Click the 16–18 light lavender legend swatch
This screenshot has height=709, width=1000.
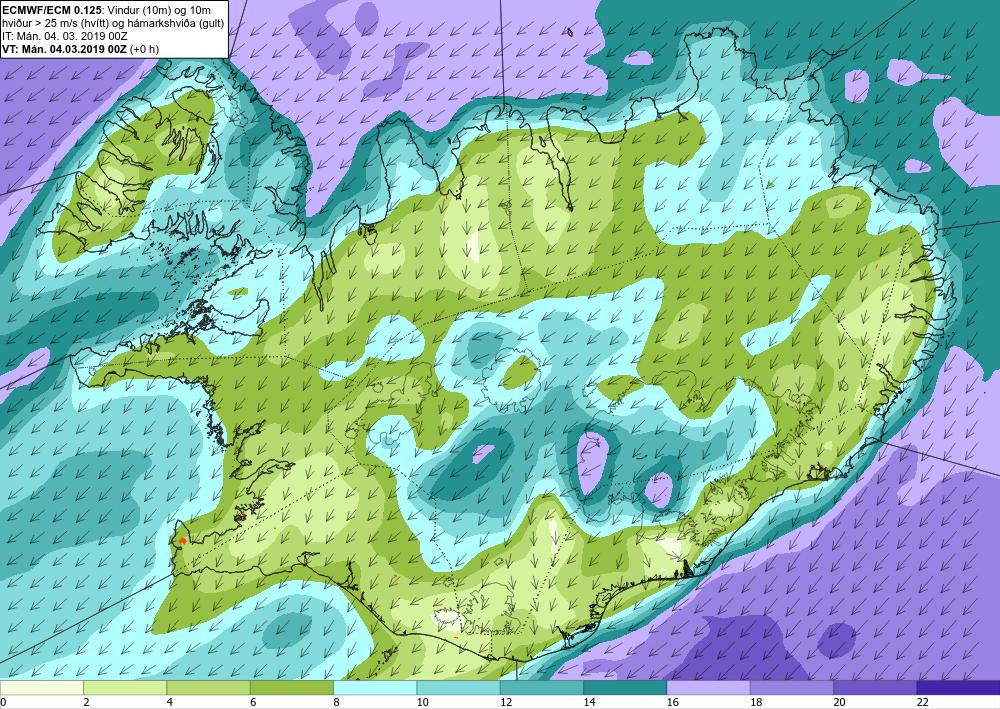(708, 687)
